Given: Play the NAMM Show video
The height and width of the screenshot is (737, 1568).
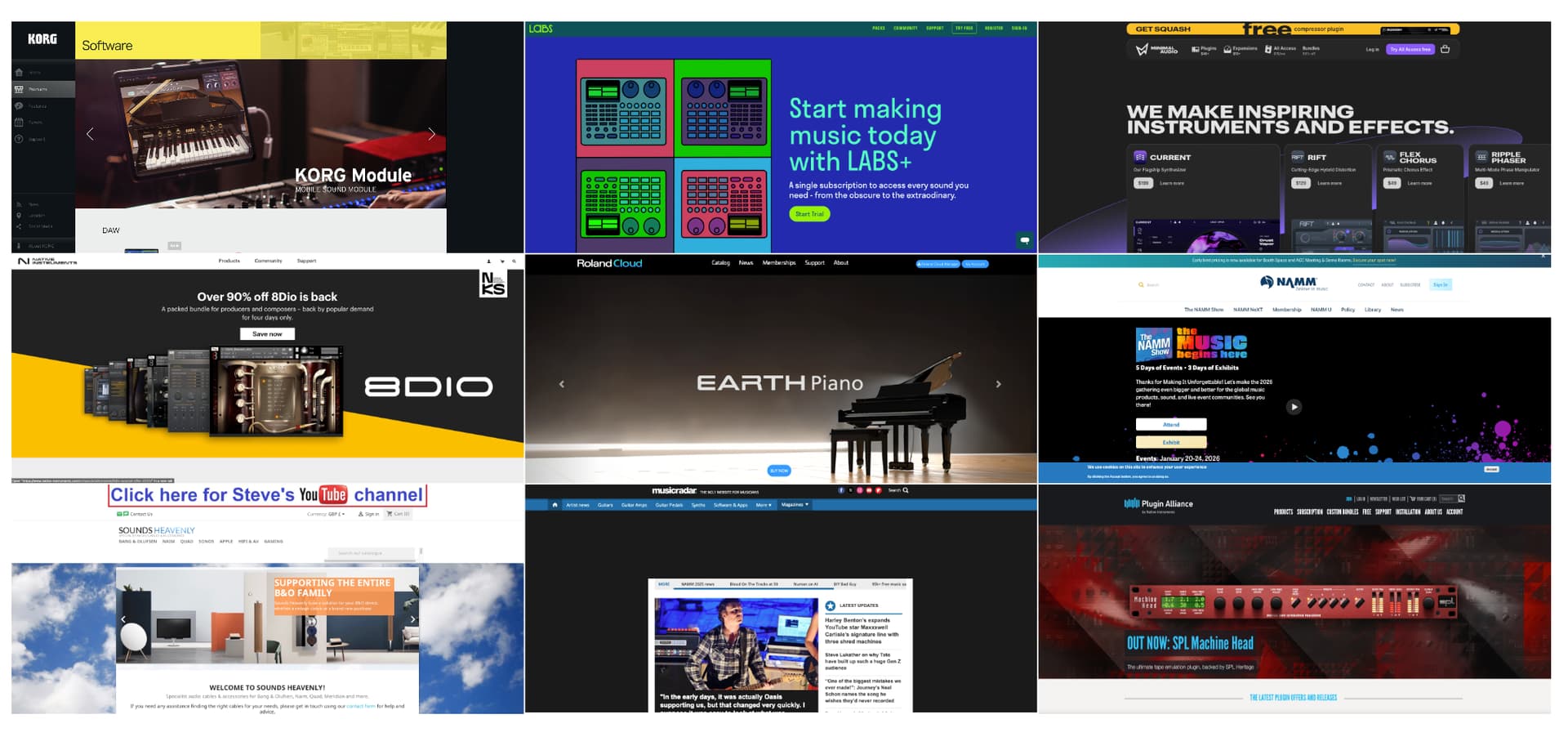Looking at the screenshot, I should pyautogui.click(x=1294, y=407).
